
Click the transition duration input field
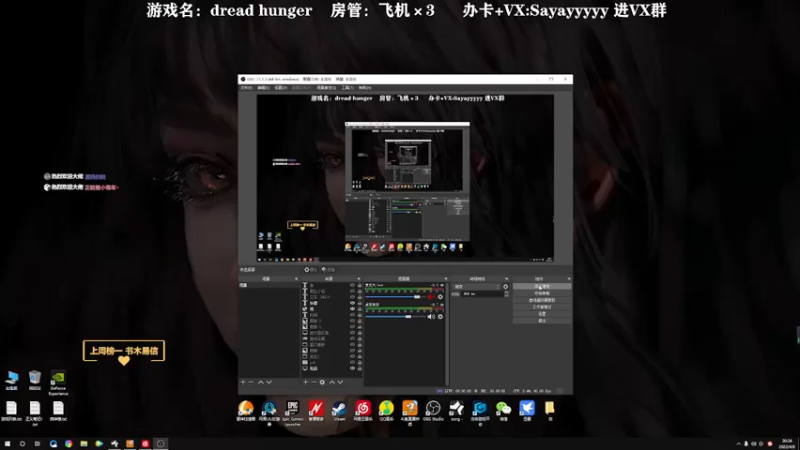pyautogui.click(x=483, y=294)
